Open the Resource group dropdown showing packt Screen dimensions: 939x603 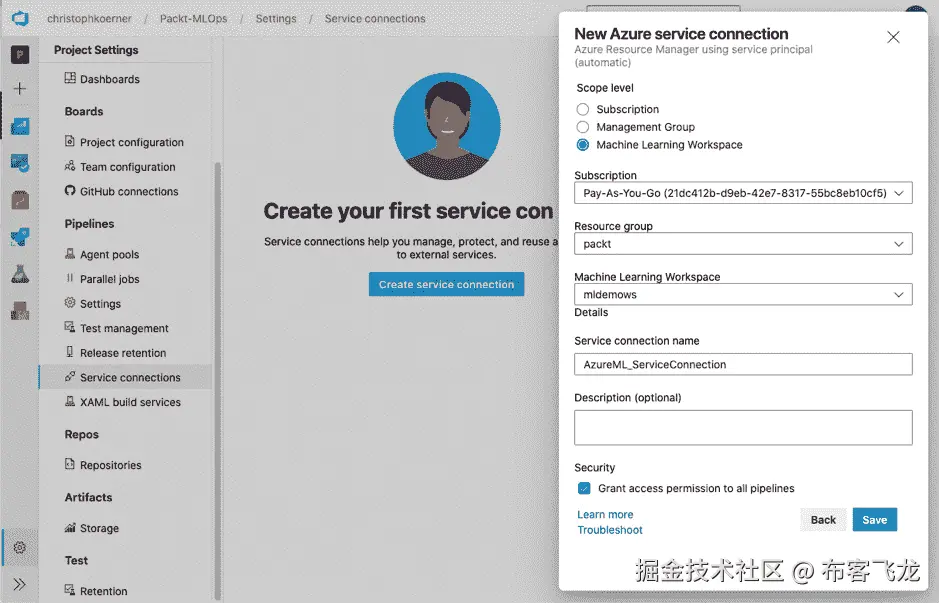click(742, 243)
